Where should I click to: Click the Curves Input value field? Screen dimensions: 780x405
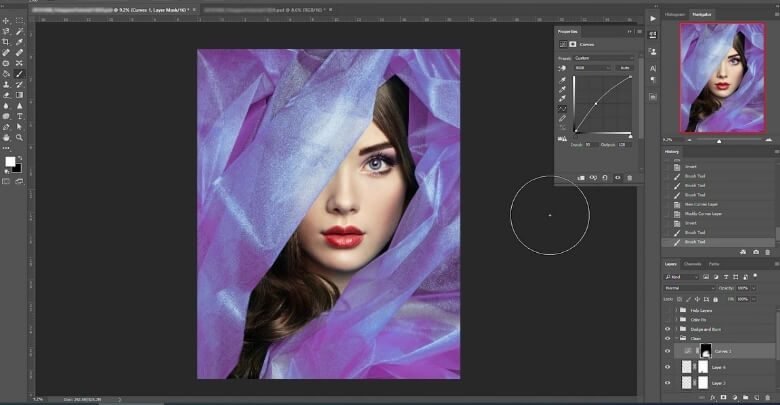coord(591,145)
